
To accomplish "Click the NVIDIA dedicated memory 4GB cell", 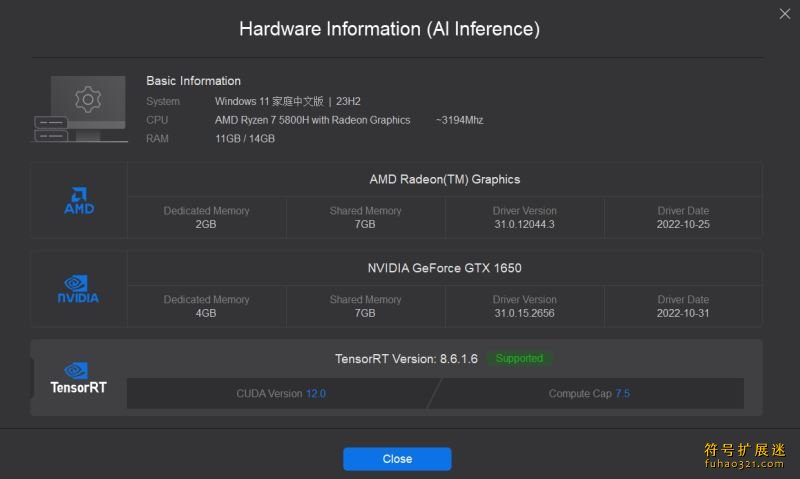I will pyautogui.click(x=206, y=313).
